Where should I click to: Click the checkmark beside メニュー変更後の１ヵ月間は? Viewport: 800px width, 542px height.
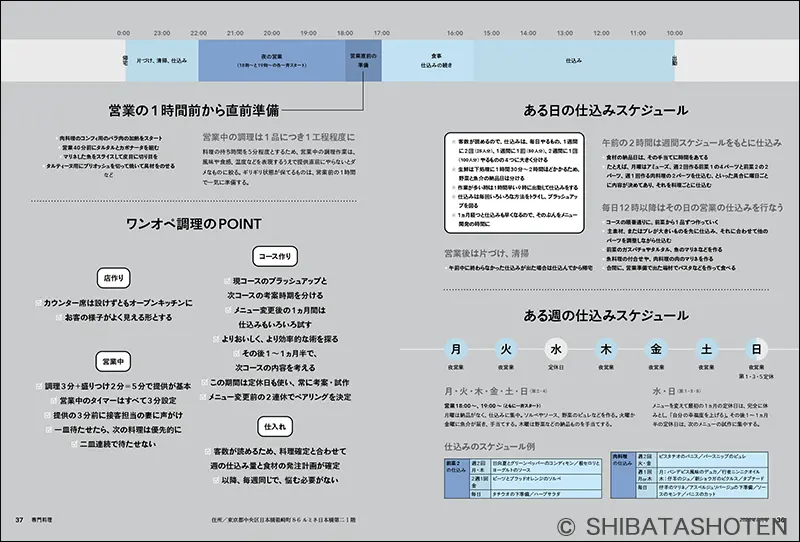pyautogui.click(x=228, y=310)
